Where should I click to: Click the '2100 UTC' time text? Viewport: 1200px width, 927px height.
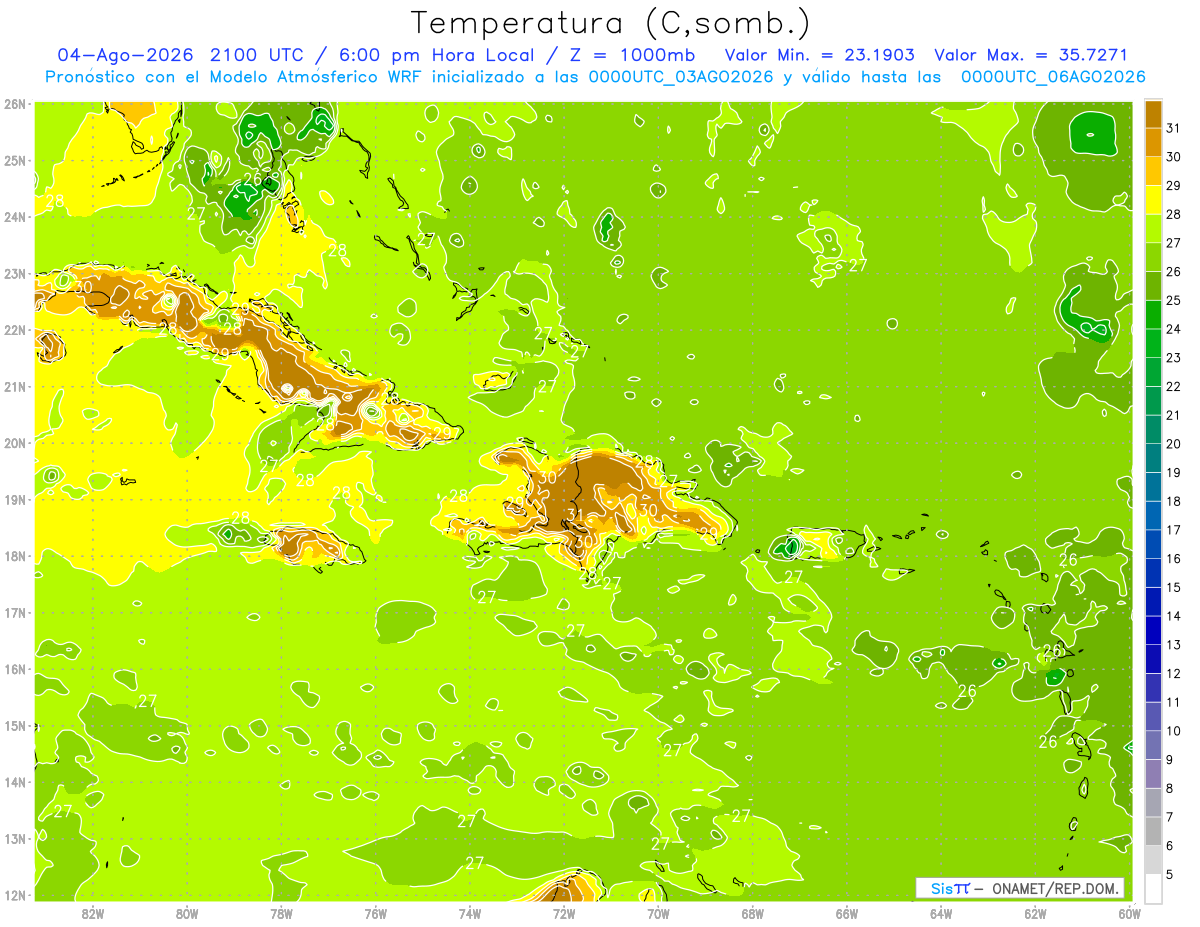tap(257, 55)
